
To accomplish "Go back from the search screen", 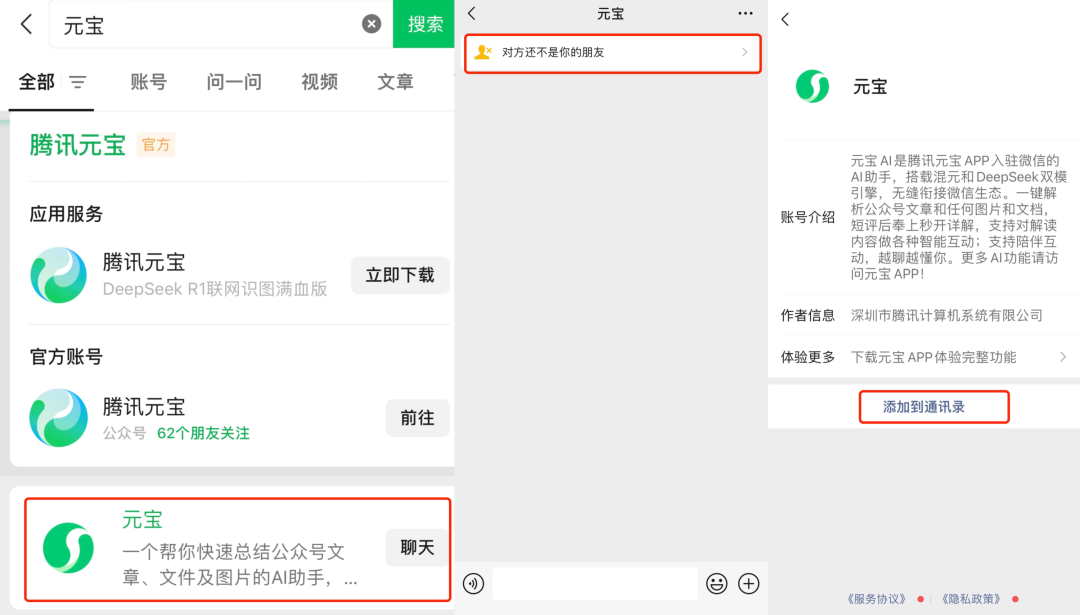I will click(26, 25).
